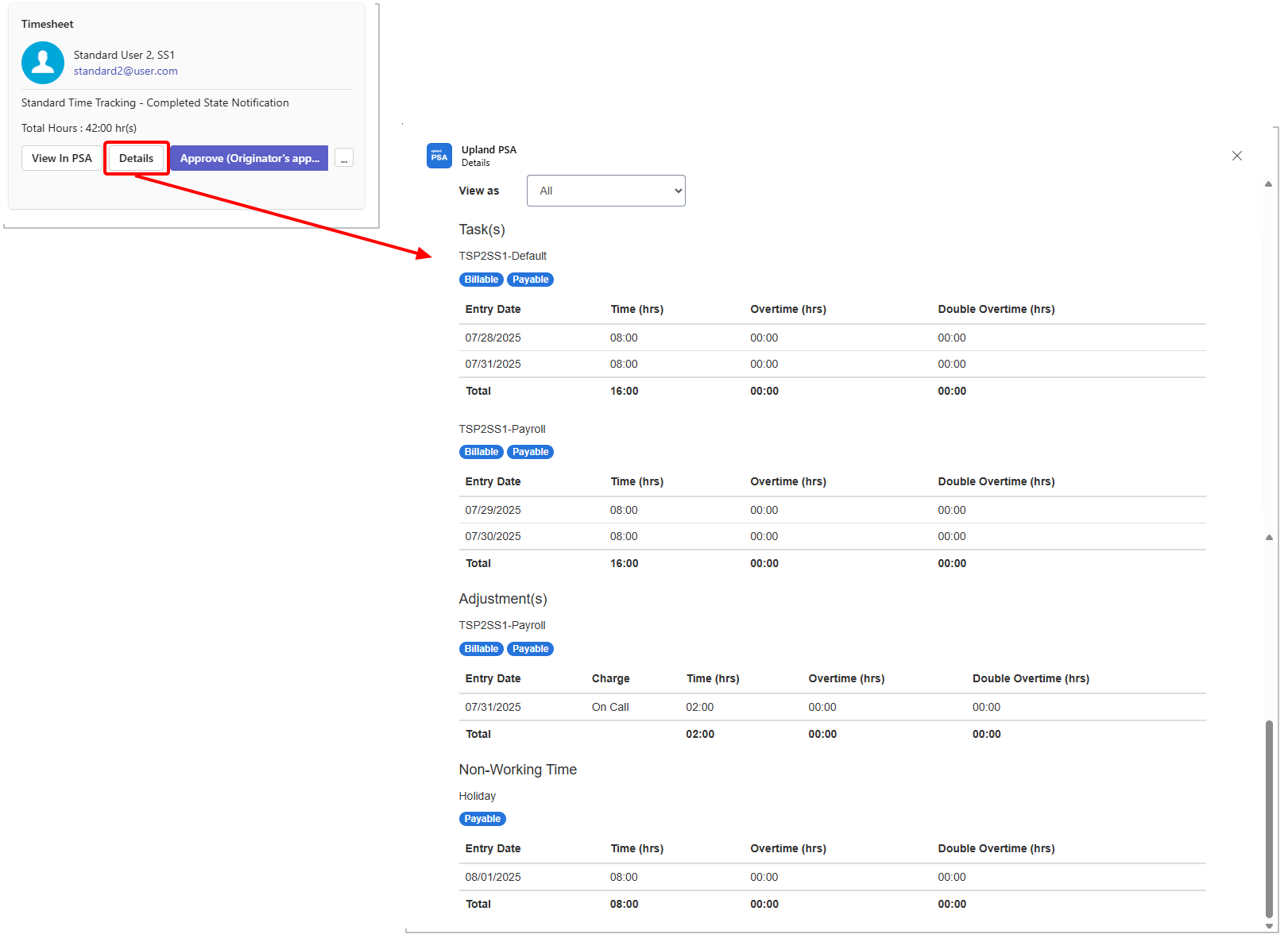Image resolution: width=1288 pixels, height=942 pixels.
Task: Open timesheet details via Details button
Action: [136, 158]
